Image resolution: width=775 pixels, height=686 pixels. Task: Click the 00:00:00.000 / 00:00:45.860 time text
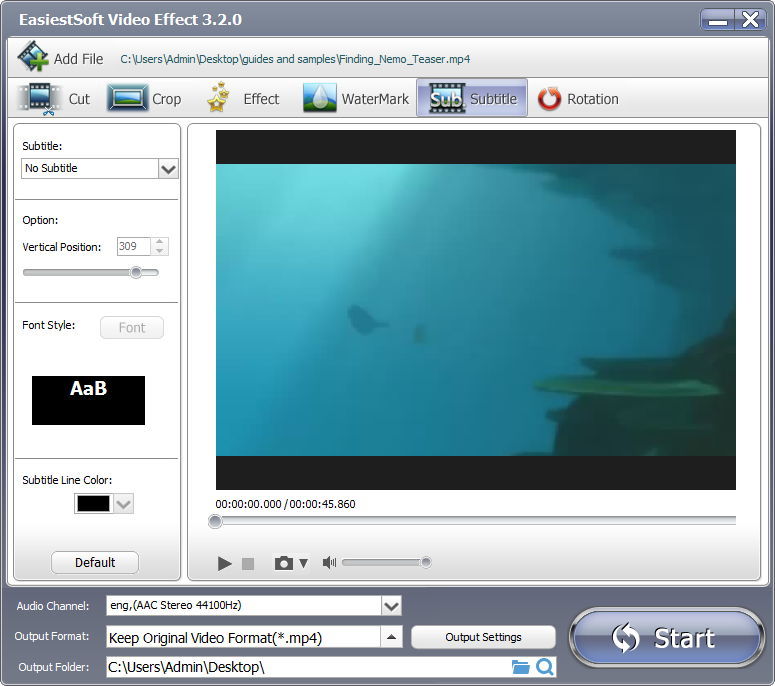[285, 504]
